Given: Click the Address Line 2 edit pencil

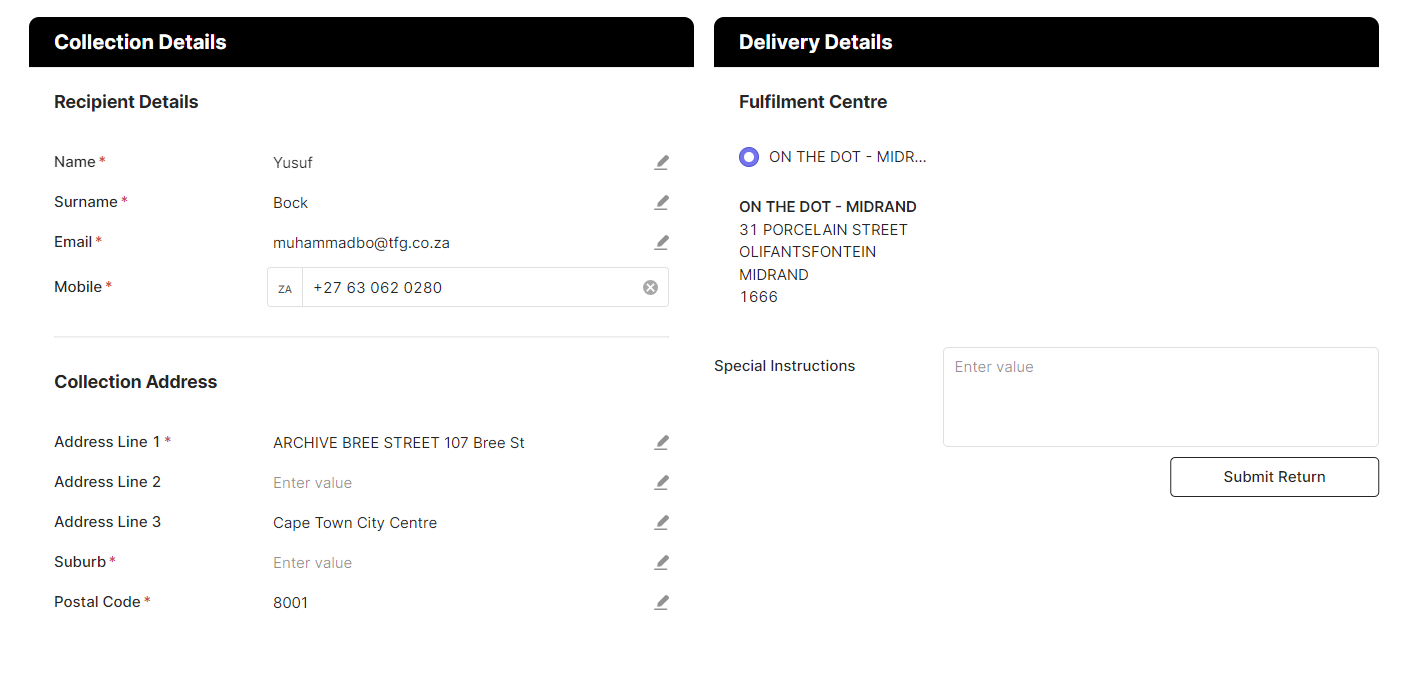Looking at the screenshot, I should 661,482.
